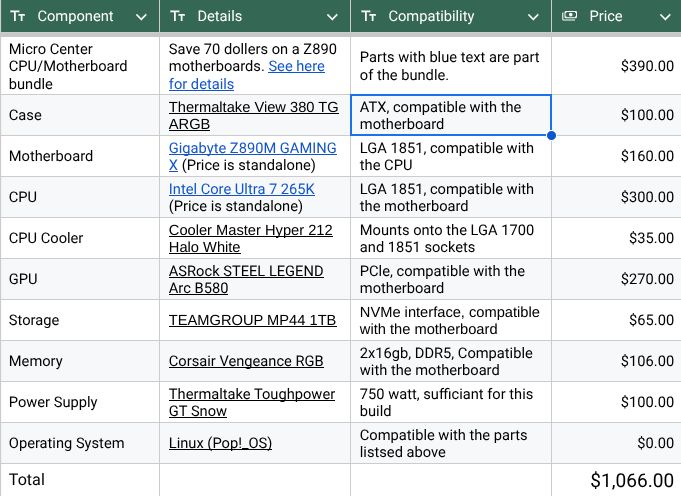Select the 'Power Supply' component cell
Screen dimensions: 681x496
pyautogui.click(x=80, y=402)
